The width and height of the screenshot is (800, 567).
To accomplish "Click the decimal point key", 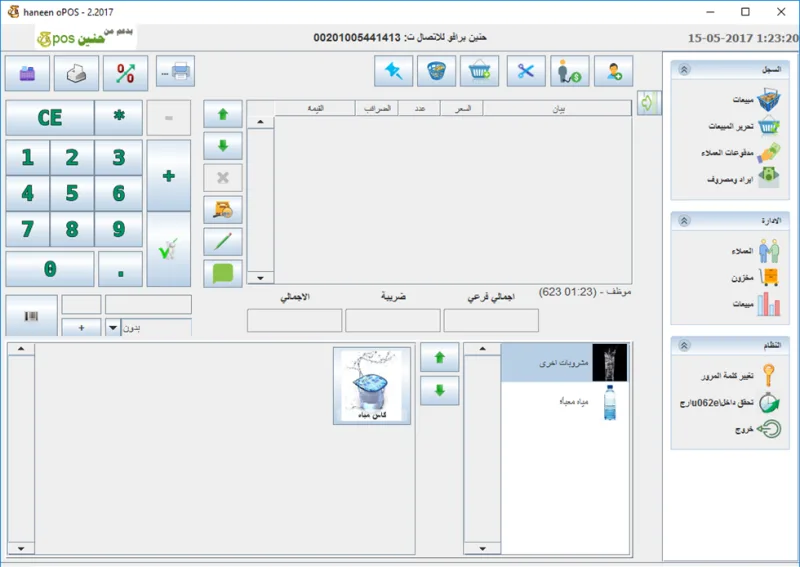I will click(x=120, y=269).
